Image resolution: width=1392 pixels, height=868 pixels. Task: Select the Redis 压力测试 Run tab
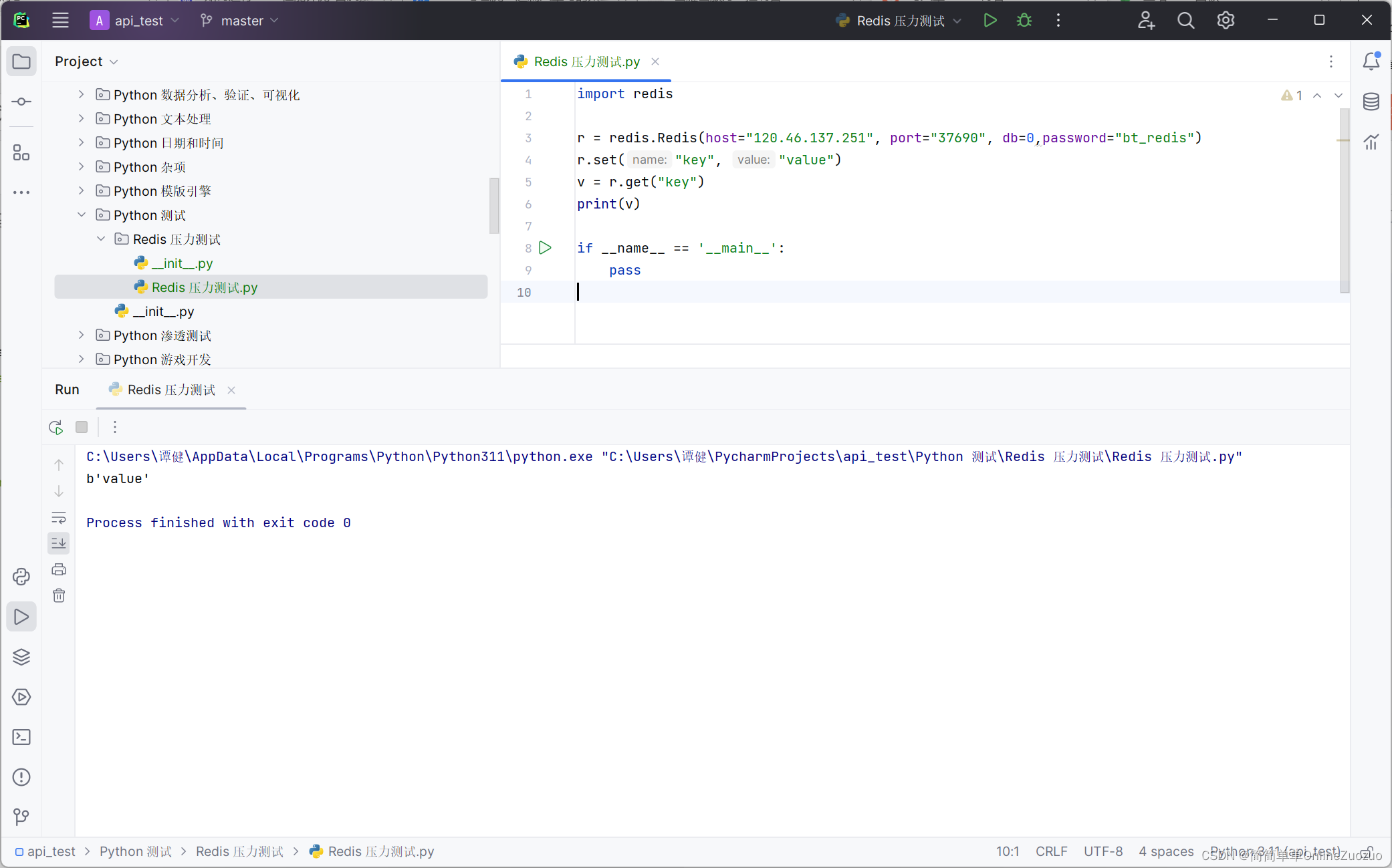click(x=171, y=390)
